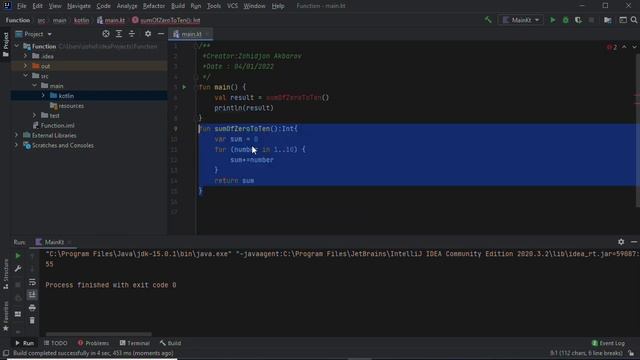
Task: Click the caret position indicator in status bar
Action: pyautogui.click(x=586, y=353)
